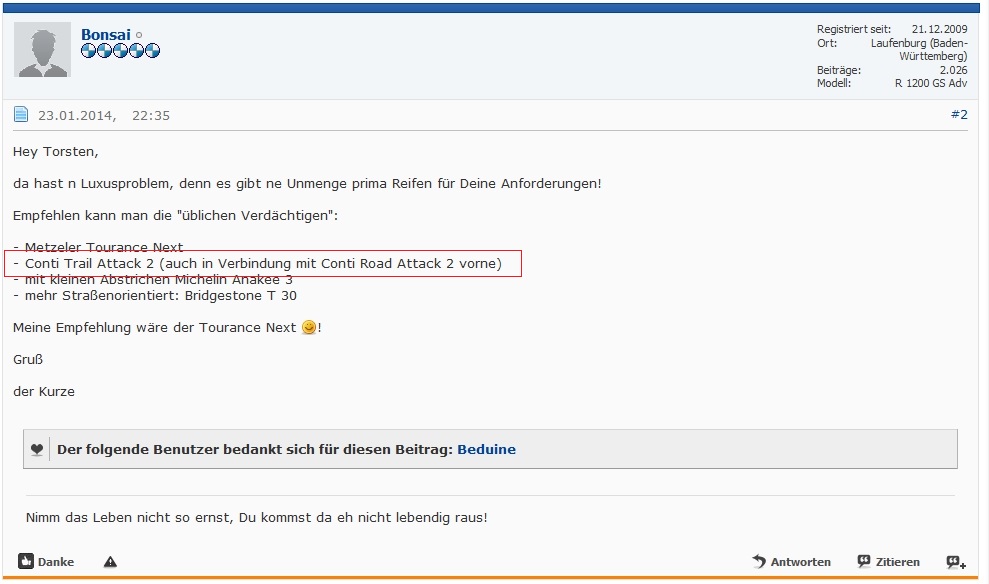
Task: Toggle the multi-quote plus icon
Action: tap(956, 562)
